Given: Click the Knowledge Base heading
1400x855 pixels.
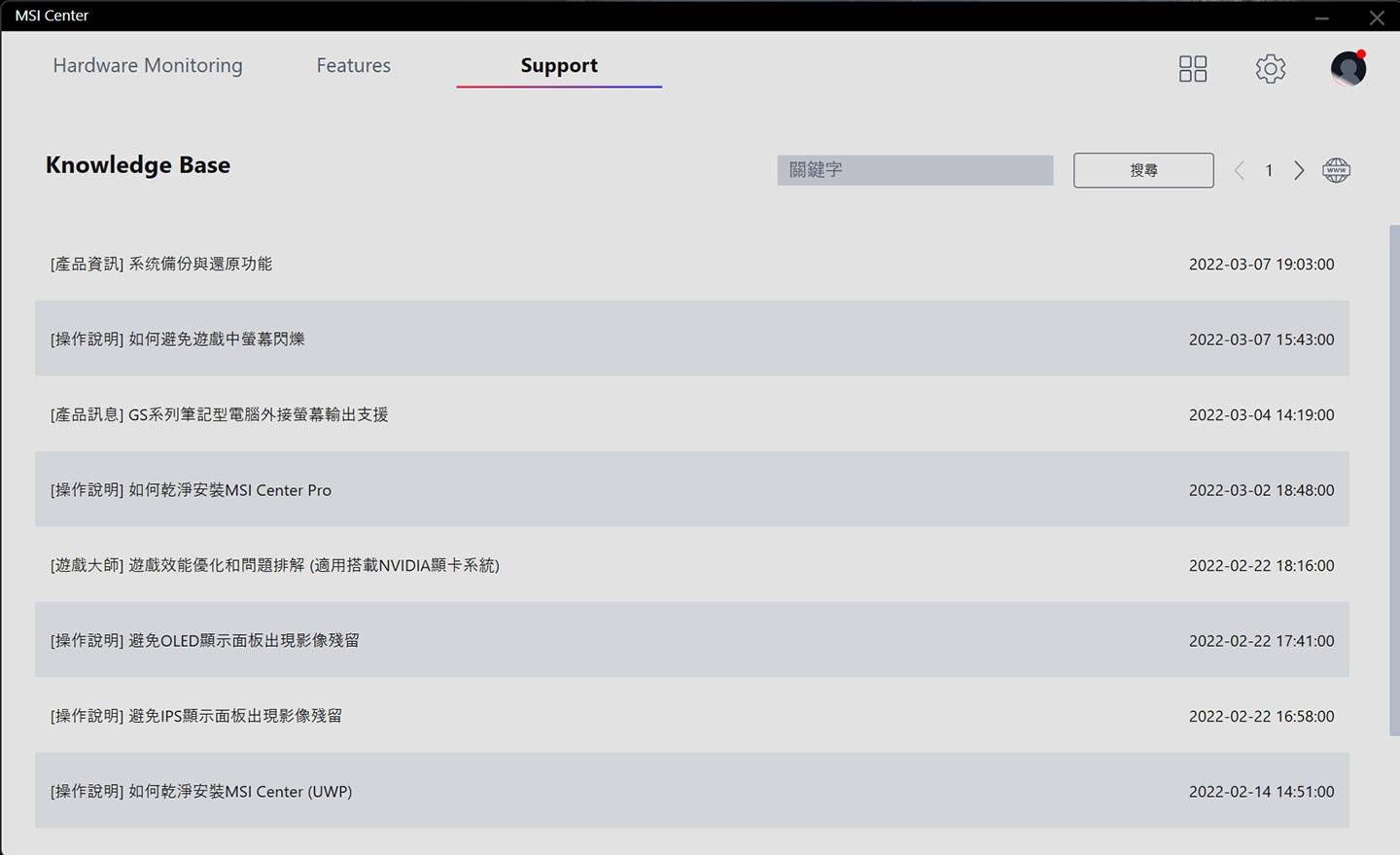Looking at the screenshot, I should [x=138, y=165].
